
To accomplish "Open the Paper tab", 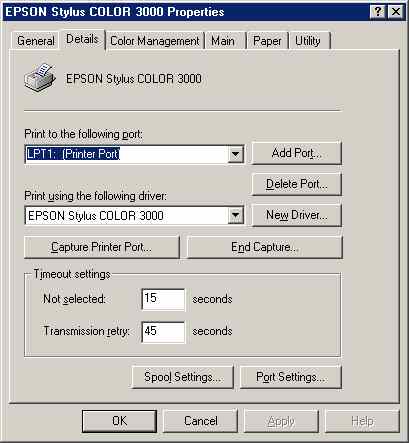I will tap(267, 41).
